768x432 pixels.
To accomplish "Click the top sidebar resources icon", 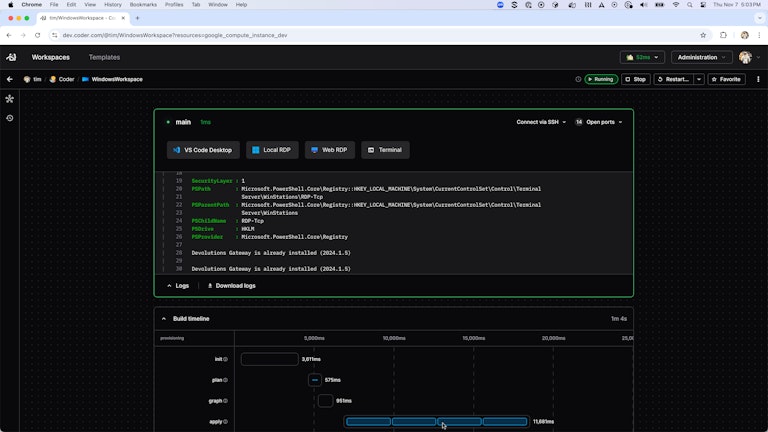I will (10, 99).
